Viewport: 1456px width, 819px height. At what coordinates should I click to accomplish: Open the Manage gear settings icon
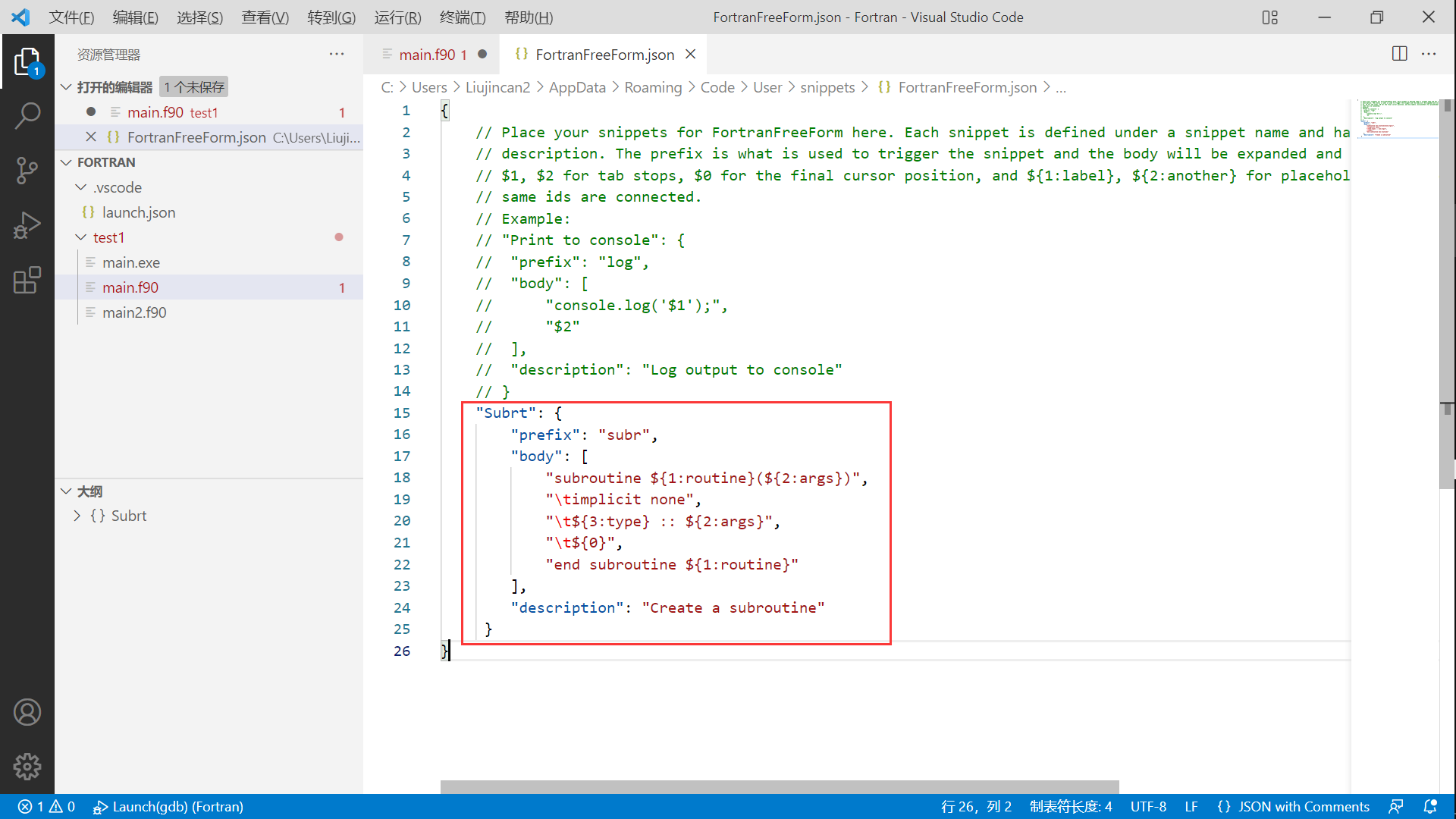(27, 767)
